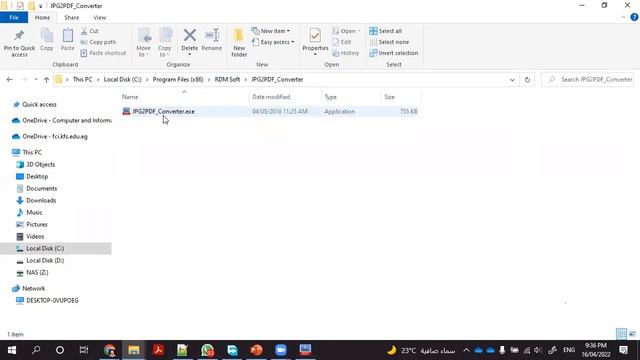Click the Copy ribbon button
Viewport: 640px width, 360px height.
tap(47, 40)
